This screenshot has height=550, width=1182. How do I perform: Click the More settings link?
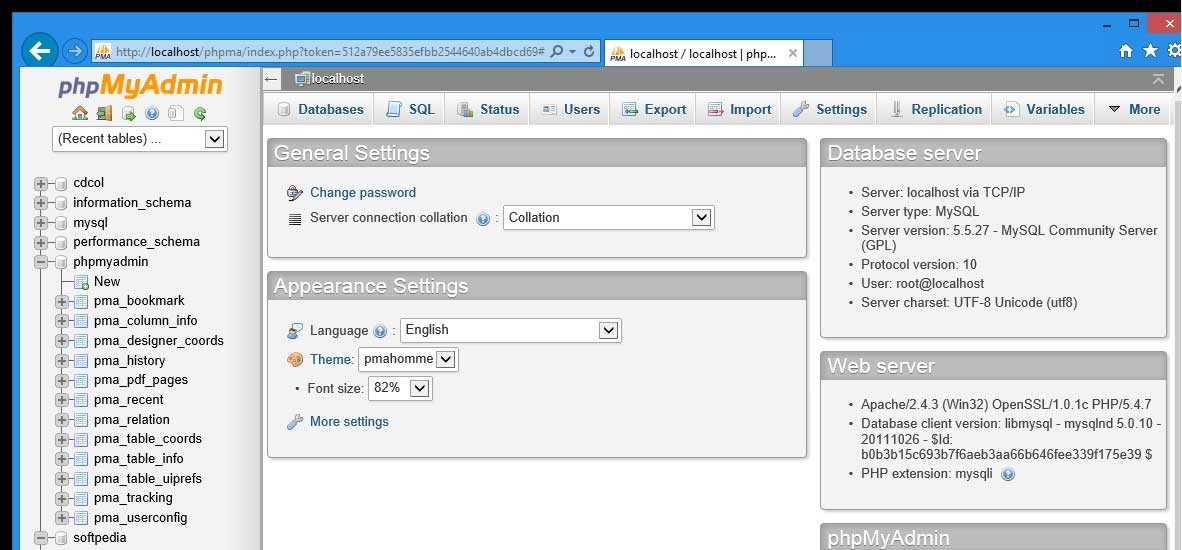point(349,422)
